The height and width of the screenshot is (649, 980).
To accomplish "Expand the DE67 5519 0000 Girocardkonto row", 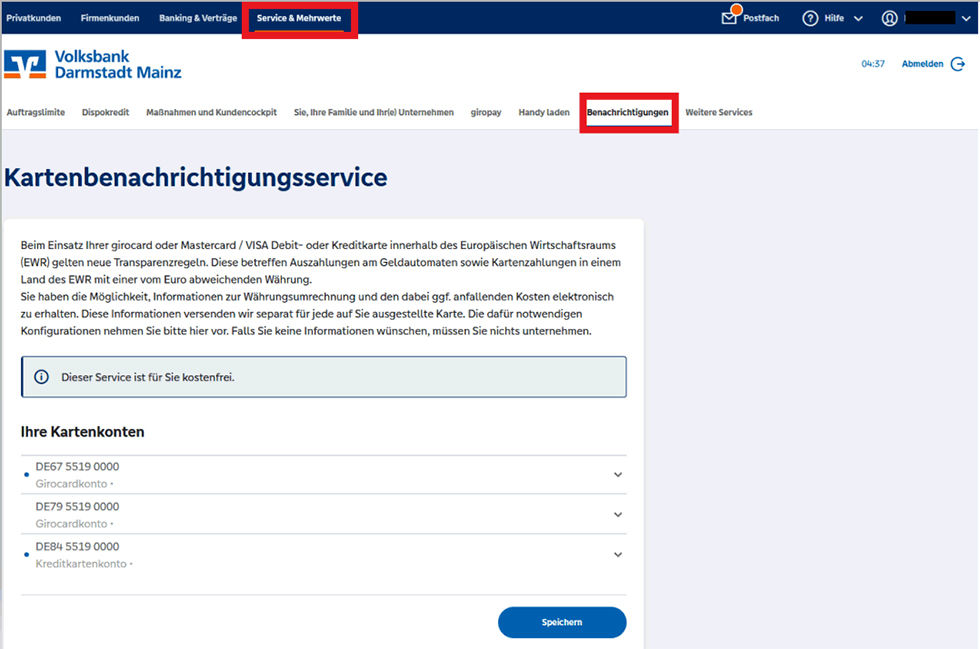I will [324, 475].
